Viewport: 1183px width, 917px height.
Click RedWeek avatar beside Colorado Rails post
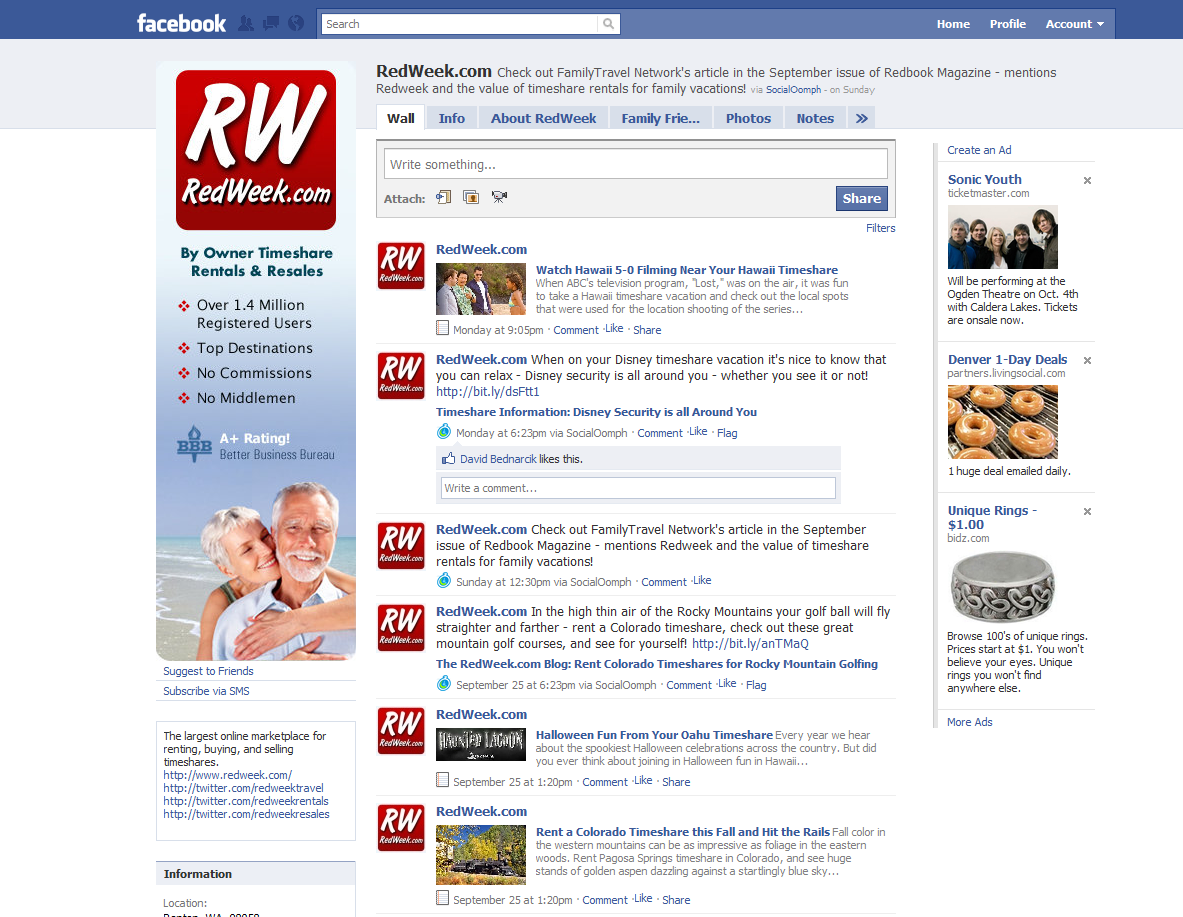pyautogui.click(x=401, y=828)
